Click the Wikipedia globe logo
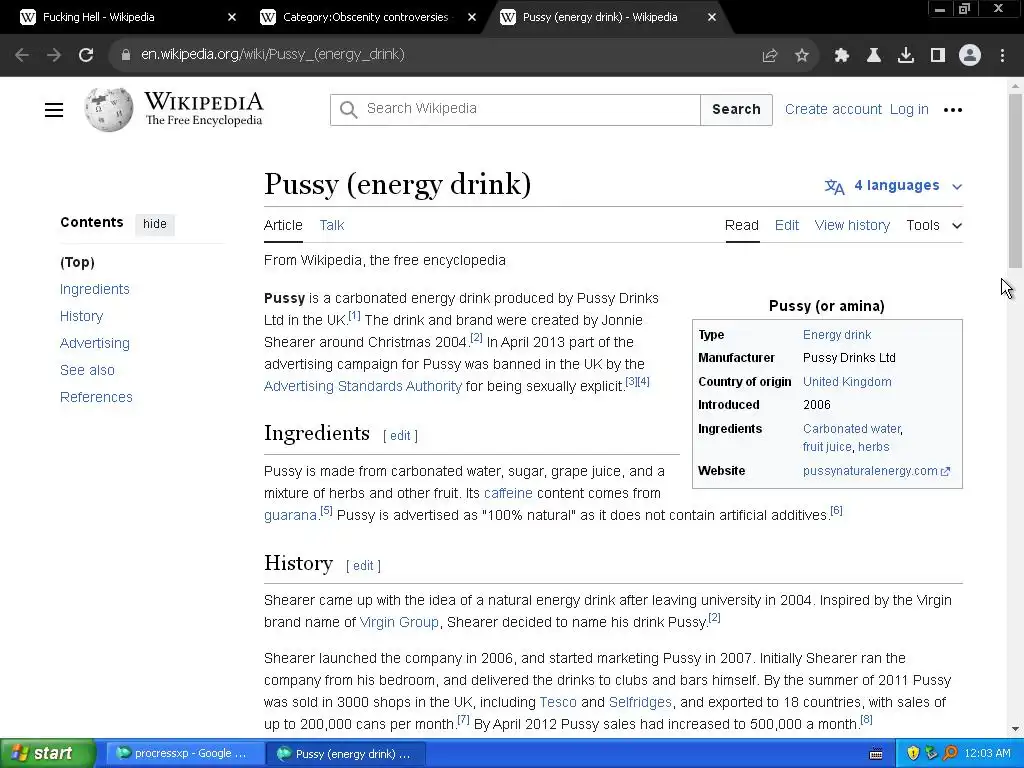1024x768 pixels. click(x=108, y=110)
